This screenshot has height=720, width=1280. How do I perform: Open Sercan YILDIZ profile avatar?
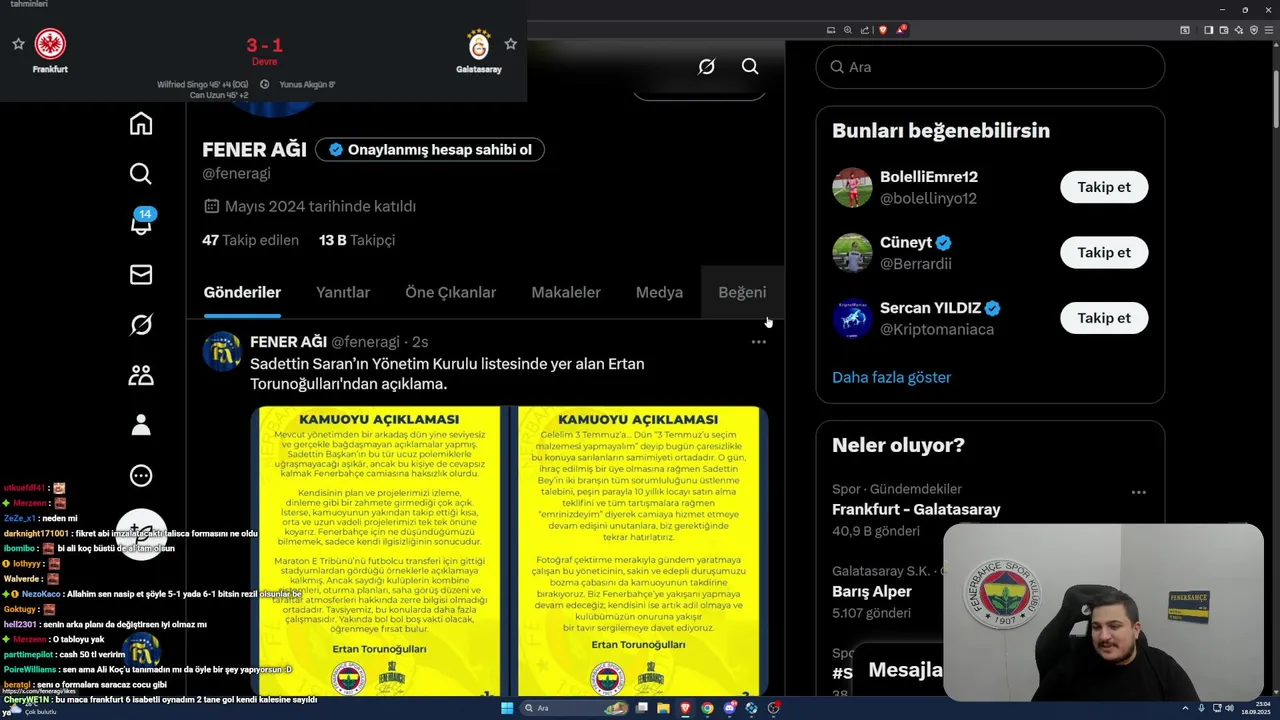coord(852,318)
